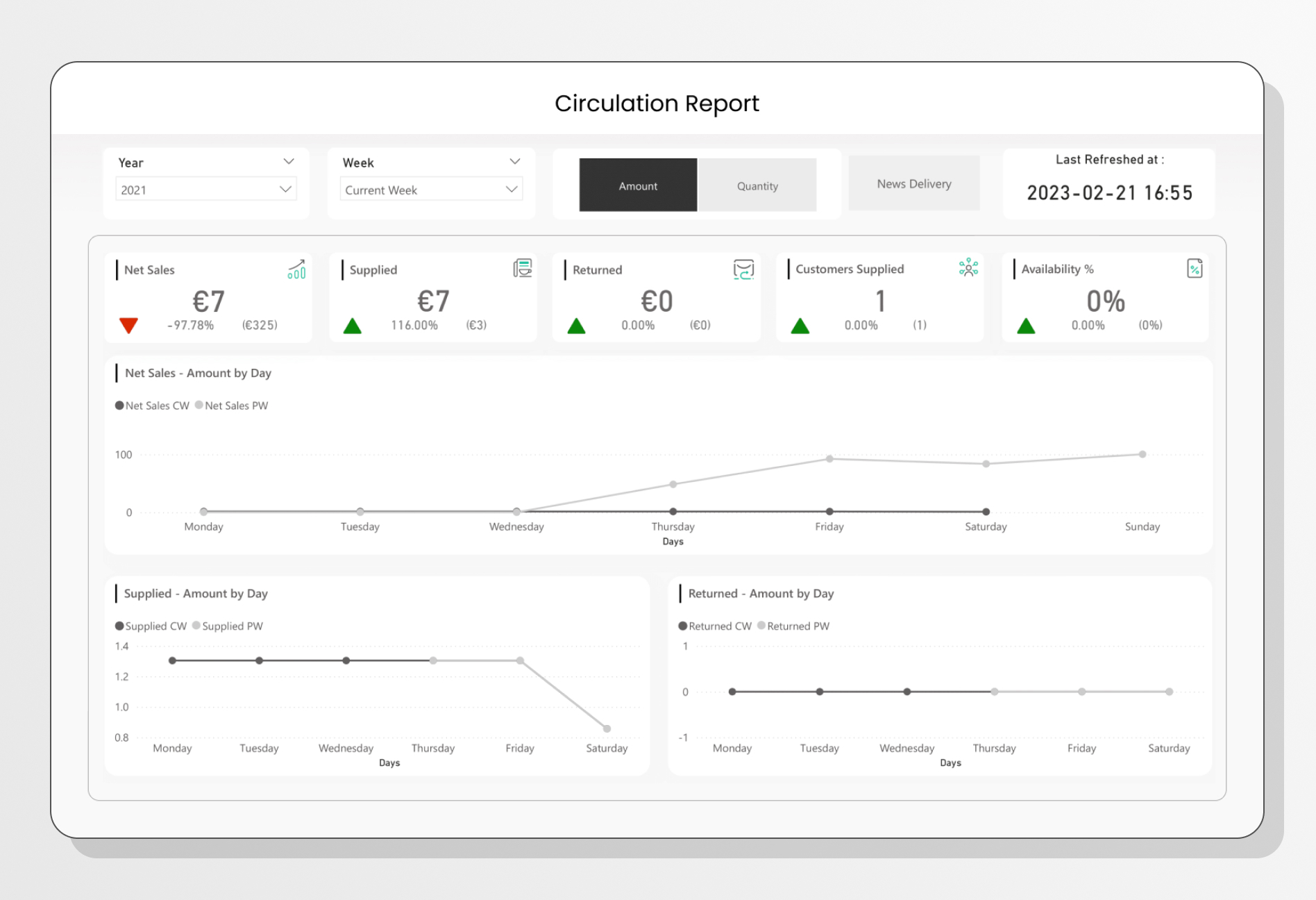
Task: Click the green up triangle in Availability card
Action: click(1026, 326)
